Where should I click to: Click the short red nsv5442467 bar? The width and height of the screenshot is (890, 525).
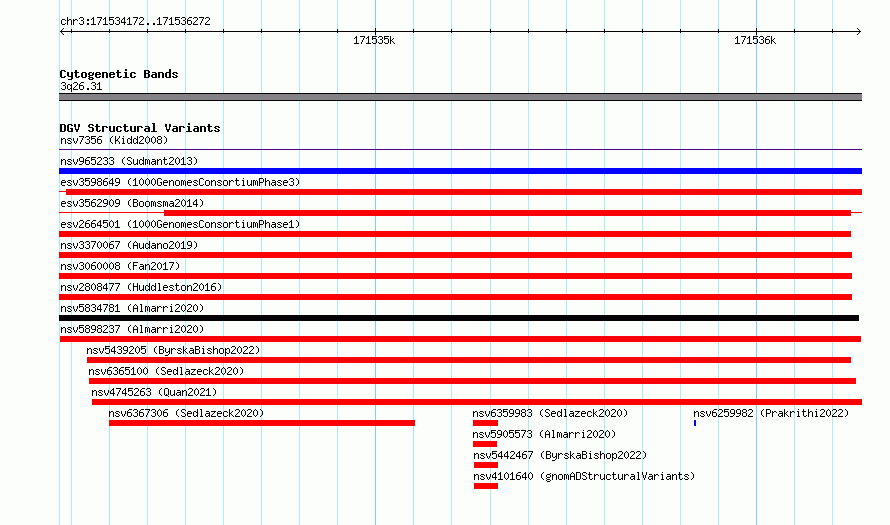486,465
